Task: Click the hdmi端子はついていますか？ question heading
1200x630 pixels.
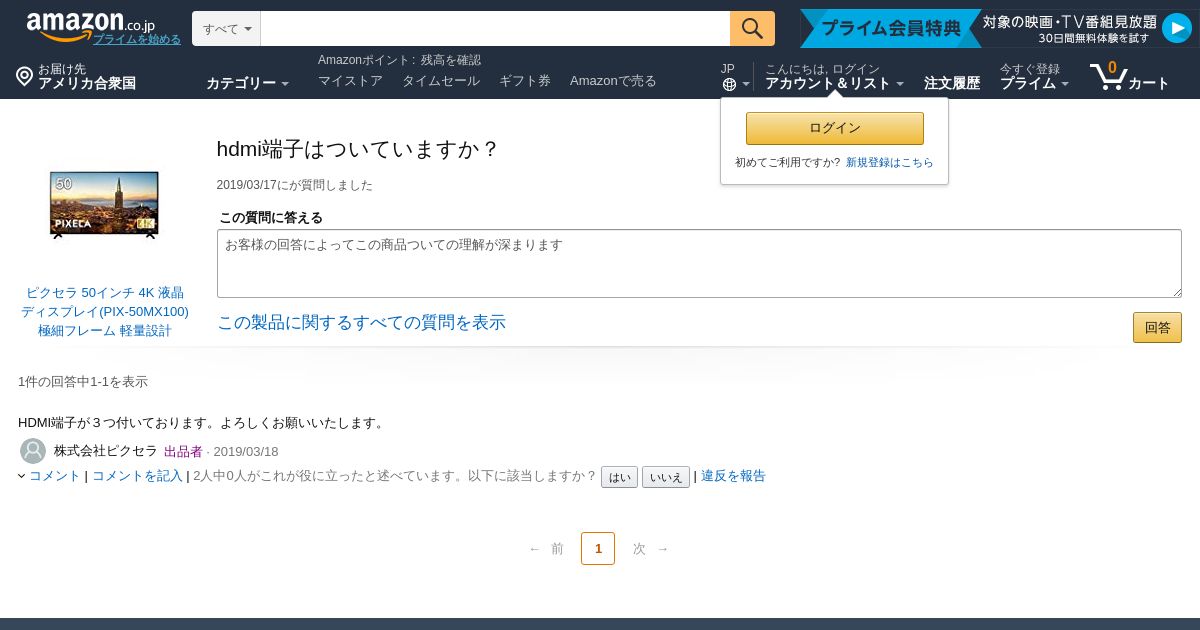Action: click(357, 149)
